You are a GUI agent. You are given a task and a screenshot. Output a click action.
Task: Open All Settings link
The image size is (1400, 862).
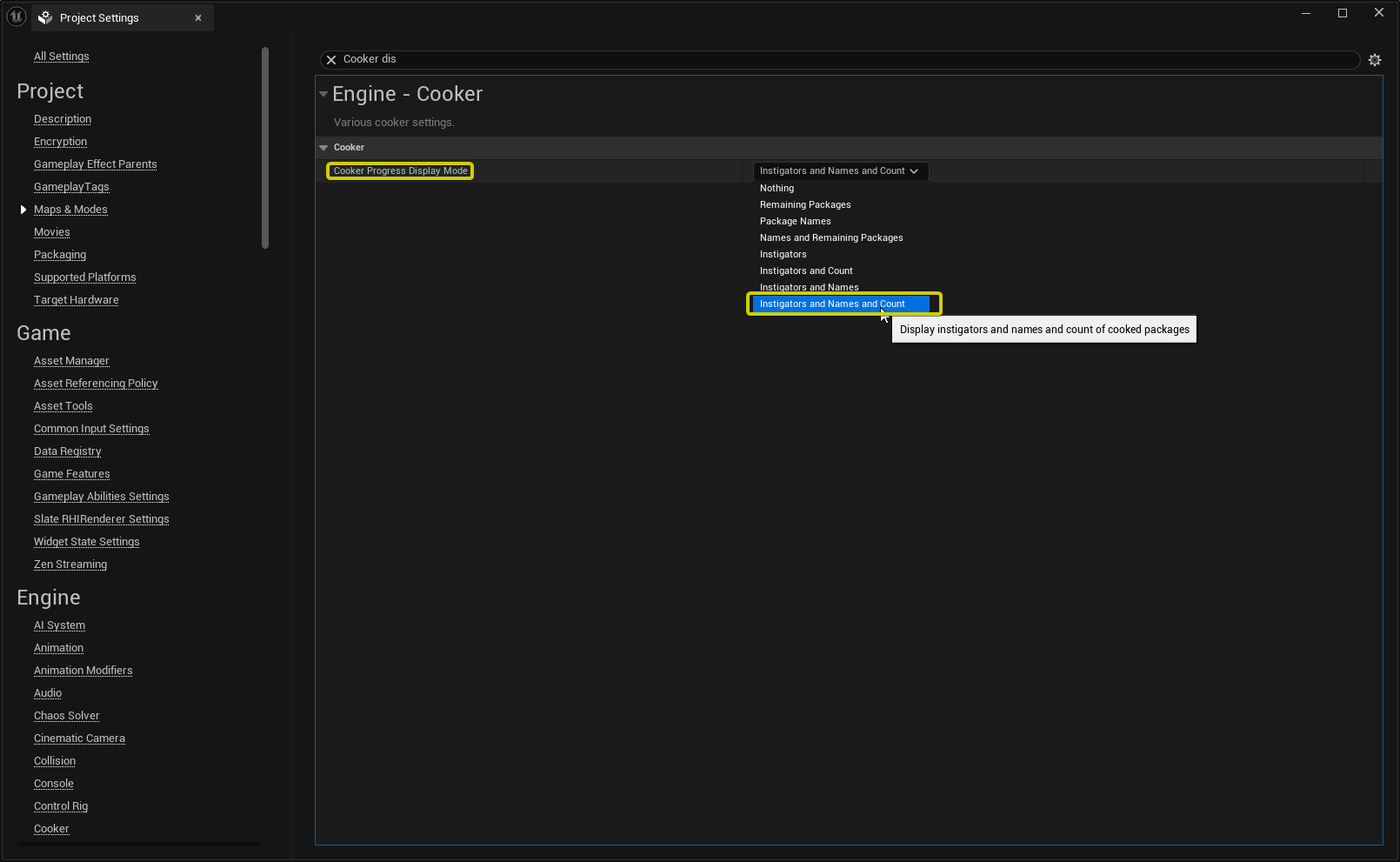(x=62, y=57)
